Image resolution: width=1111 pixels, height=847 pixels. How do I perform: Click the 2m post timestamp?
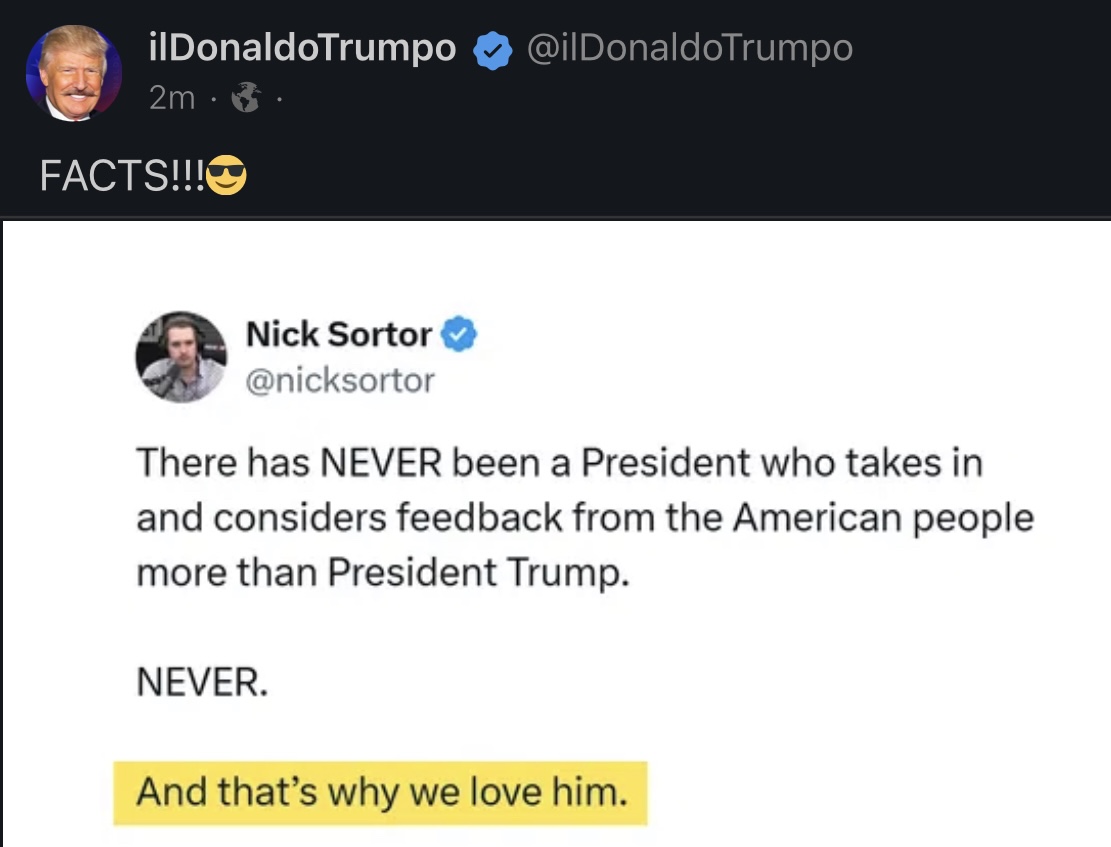click(172, 98)
